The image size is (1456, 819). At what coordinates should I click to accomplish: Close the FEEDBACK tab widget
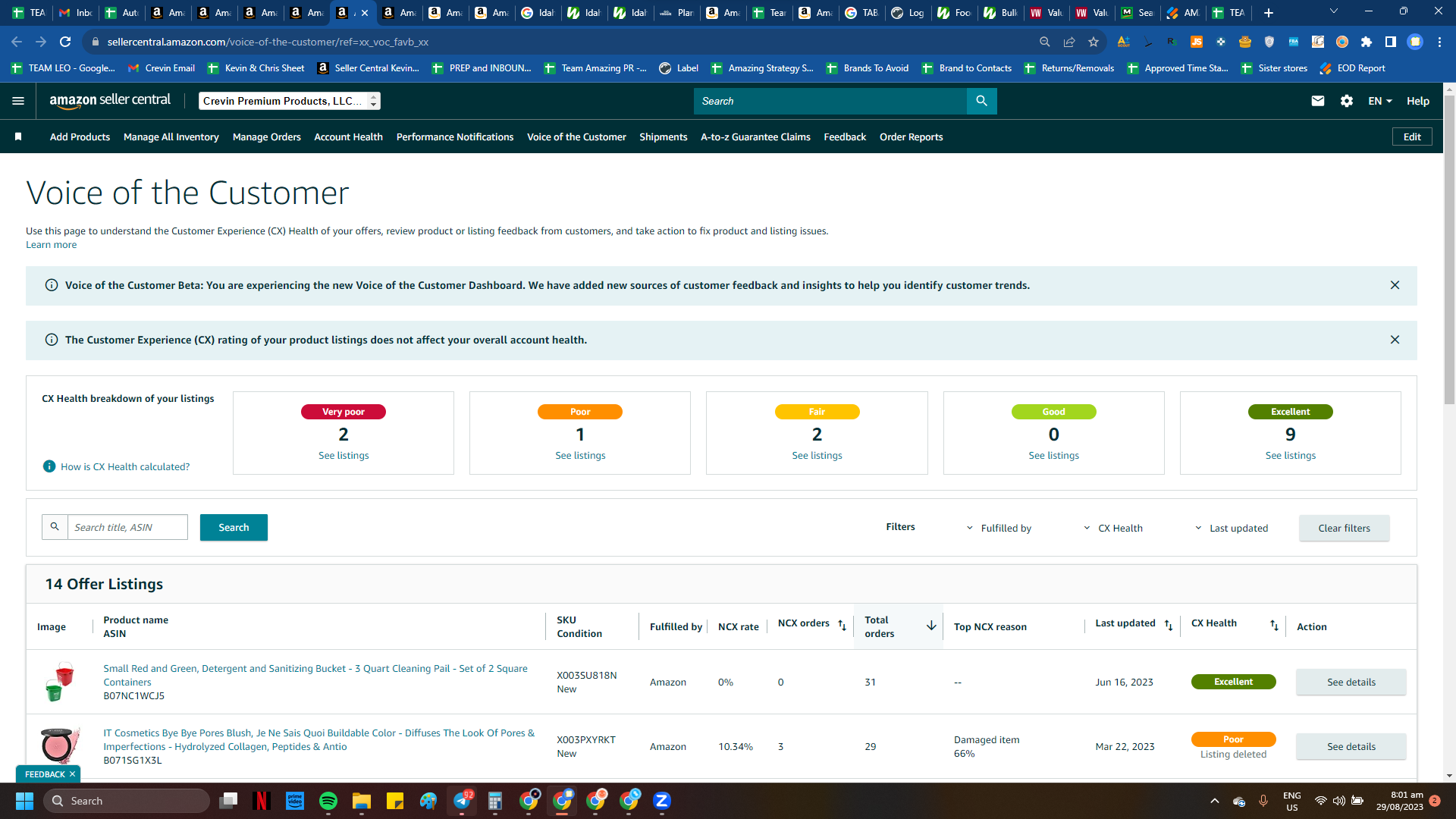(72, 774)
